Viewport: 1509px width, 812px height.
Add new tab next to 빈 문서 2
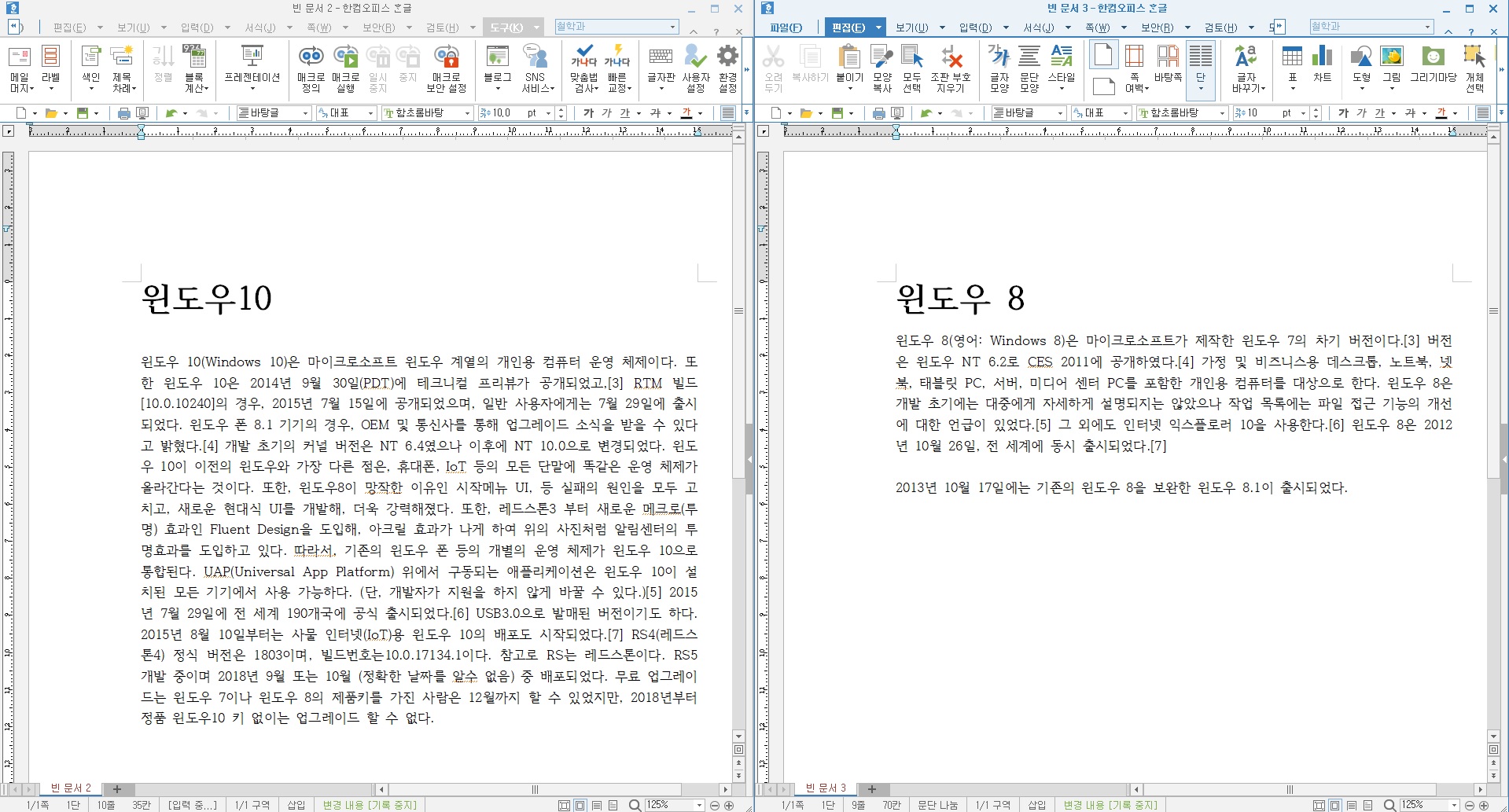117,788
